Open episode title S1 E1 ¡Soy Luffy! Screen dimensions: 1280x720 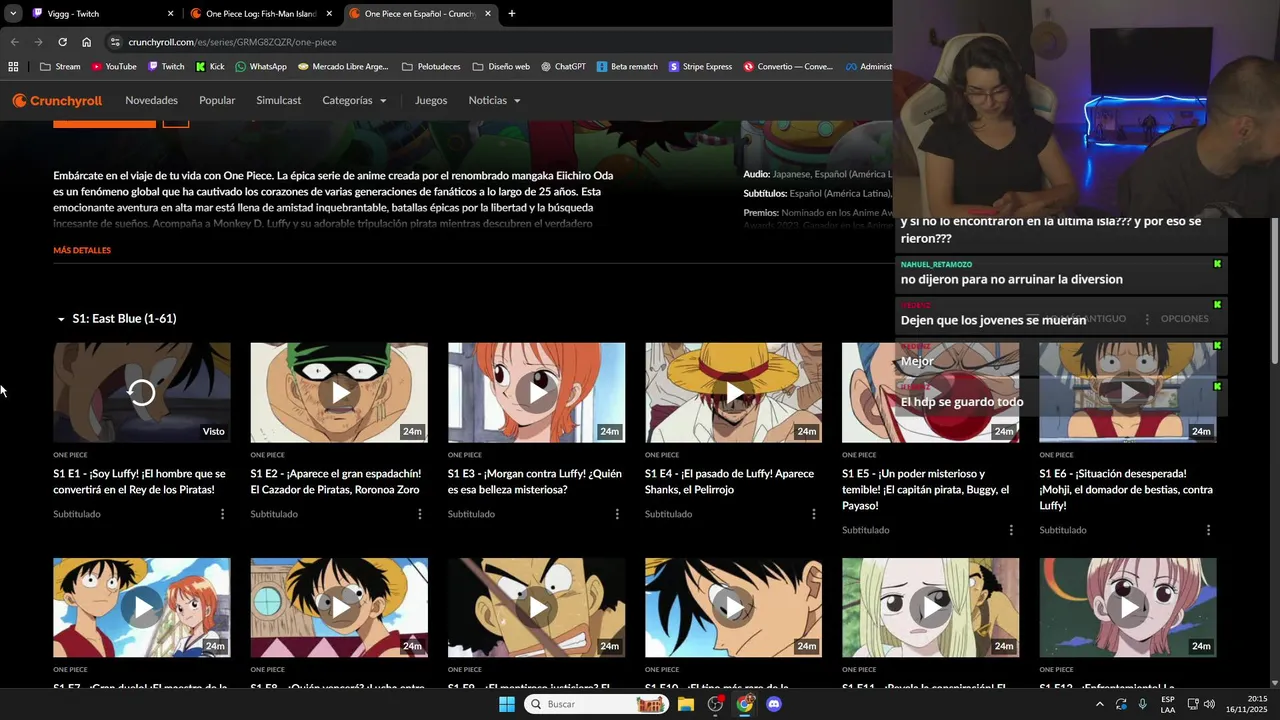pos(139,482)
